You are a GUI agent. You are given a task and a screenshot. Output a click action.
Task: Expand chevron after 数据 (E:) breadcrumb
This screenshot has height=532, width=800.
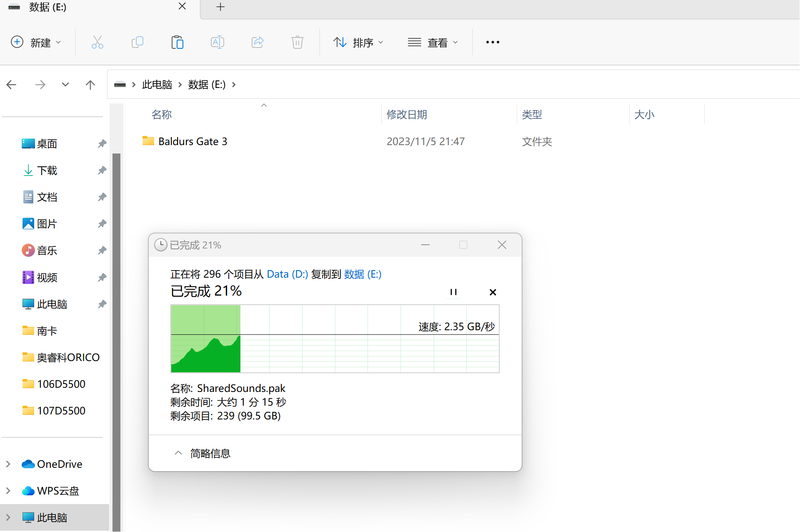(234, 85)
